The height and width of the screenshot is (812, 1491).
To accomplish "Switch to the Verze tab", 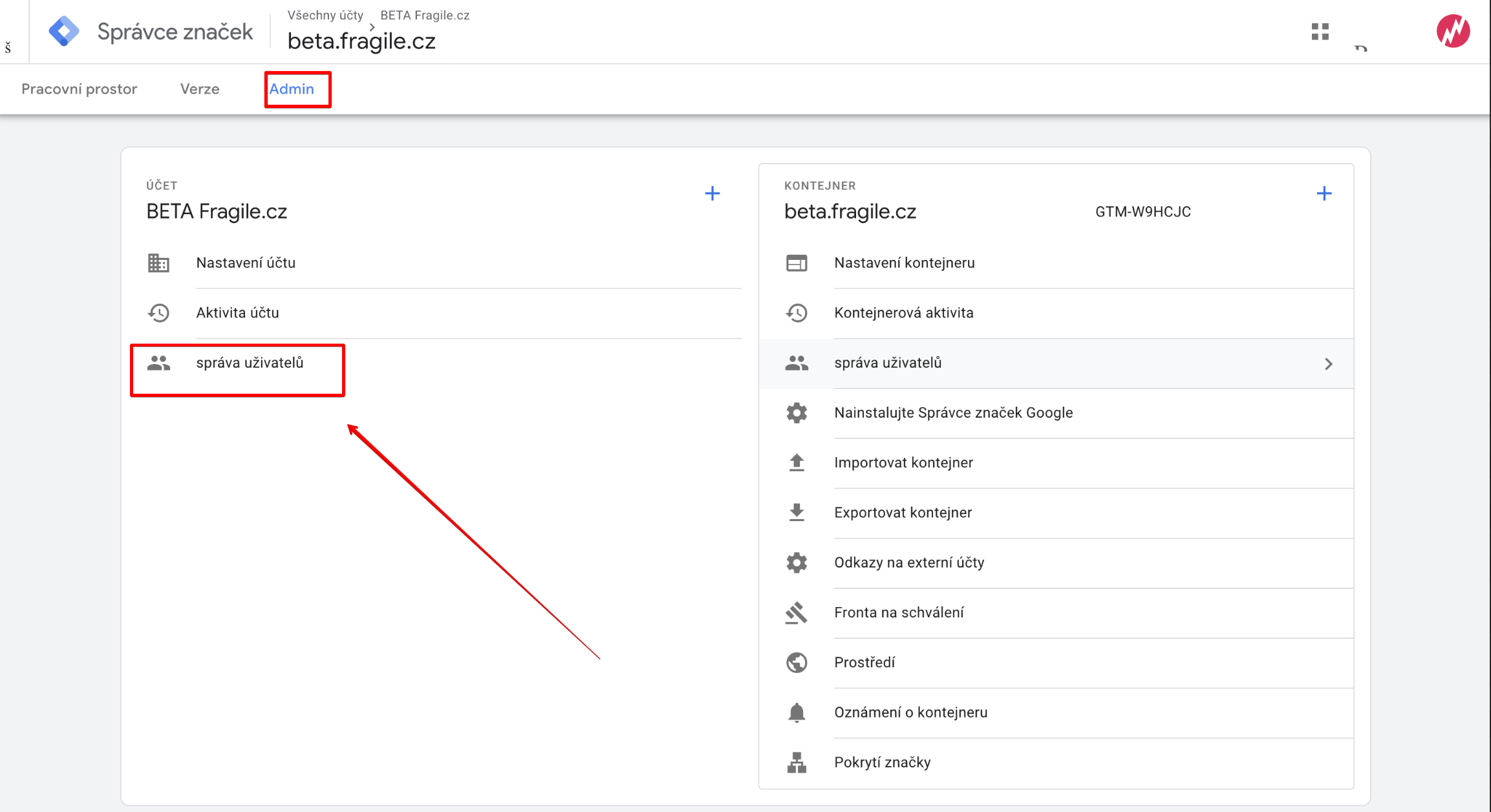I will (200, 89).
